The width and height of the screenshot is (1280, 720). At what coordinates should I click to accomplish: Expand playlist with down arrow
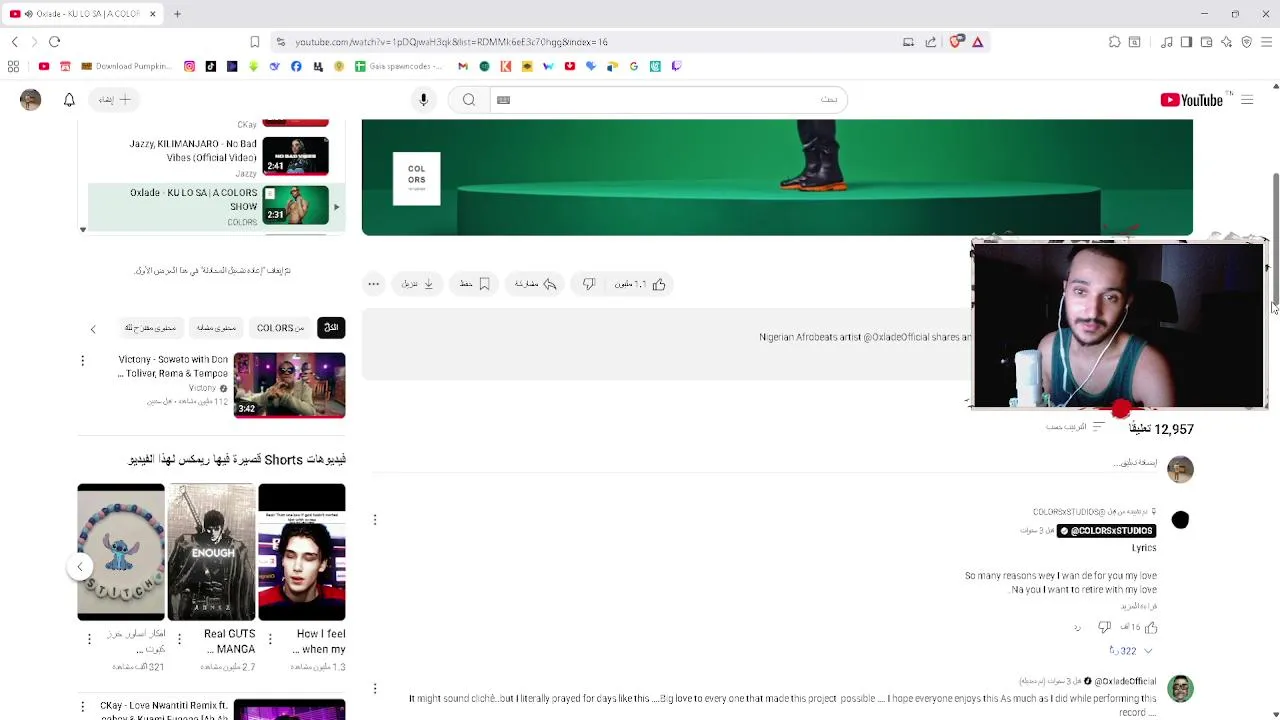pos(83,230)
